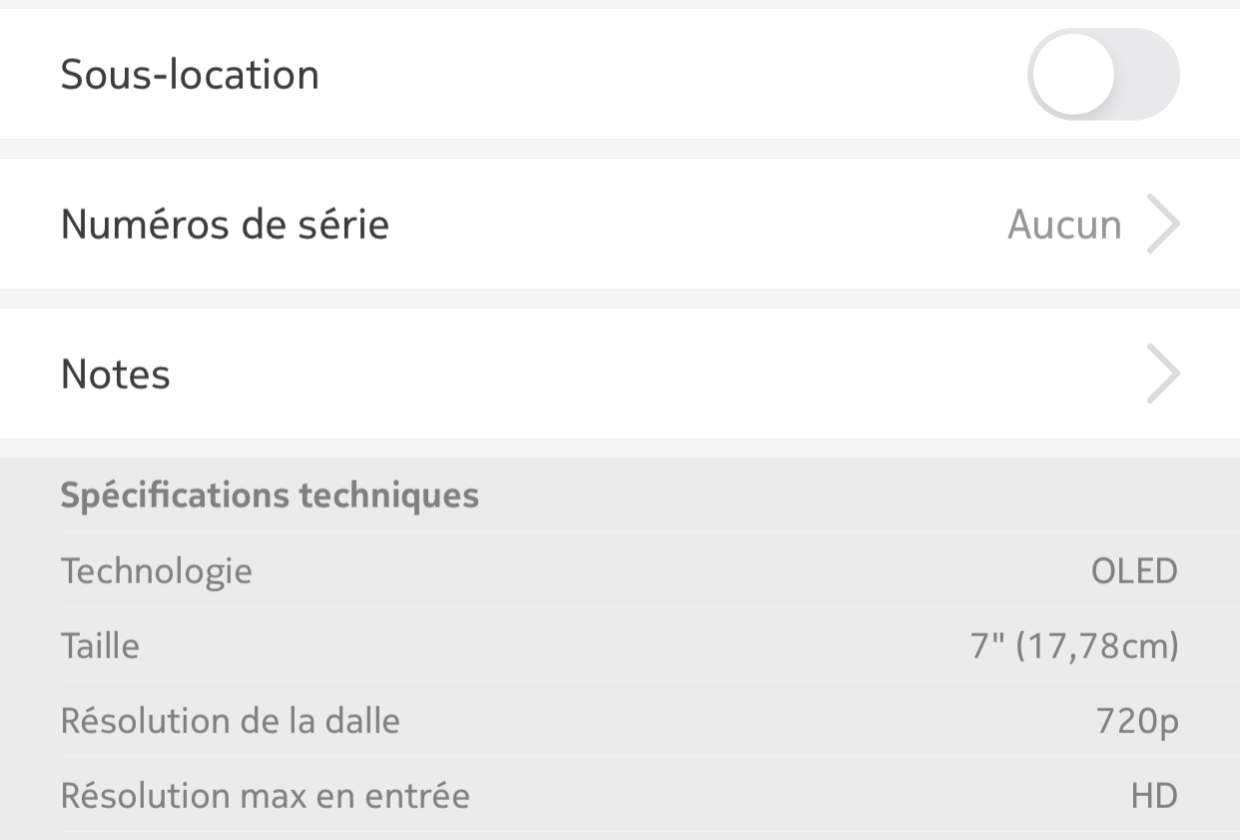Expand Notes using its right chevron
The width and height of the screenshot is (1240, 840).
[1163, 375]
